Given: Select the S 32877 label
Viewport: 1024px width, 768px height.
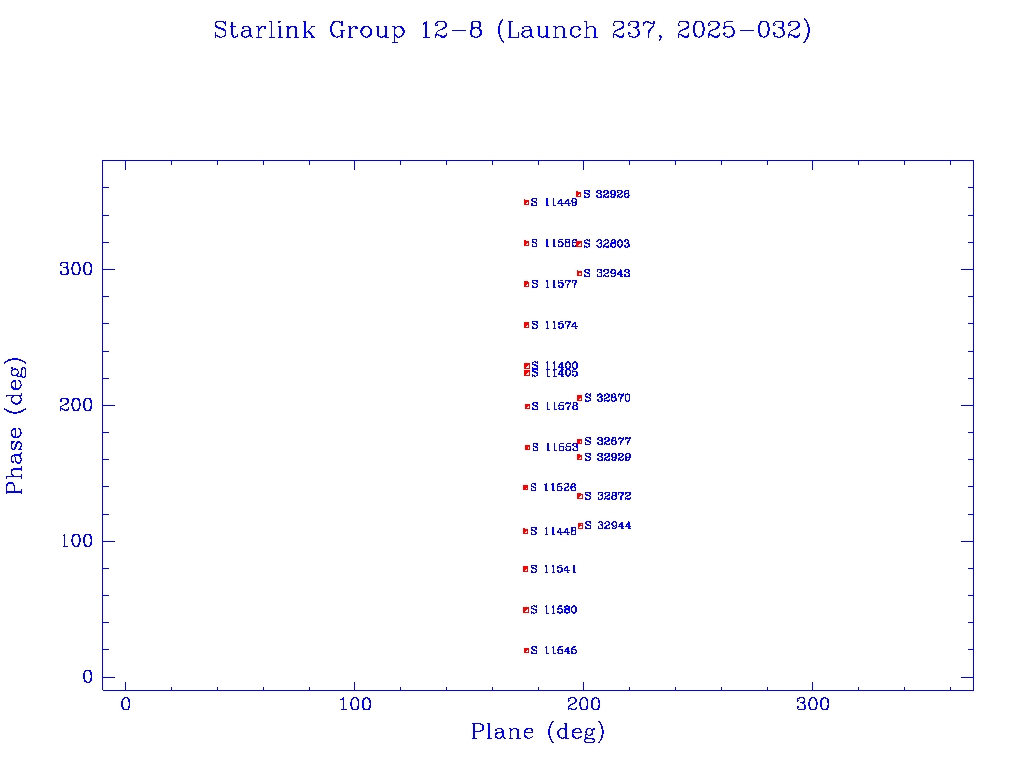Looking at the screenshot, I should pyautogui.click(x=608, y=441).
